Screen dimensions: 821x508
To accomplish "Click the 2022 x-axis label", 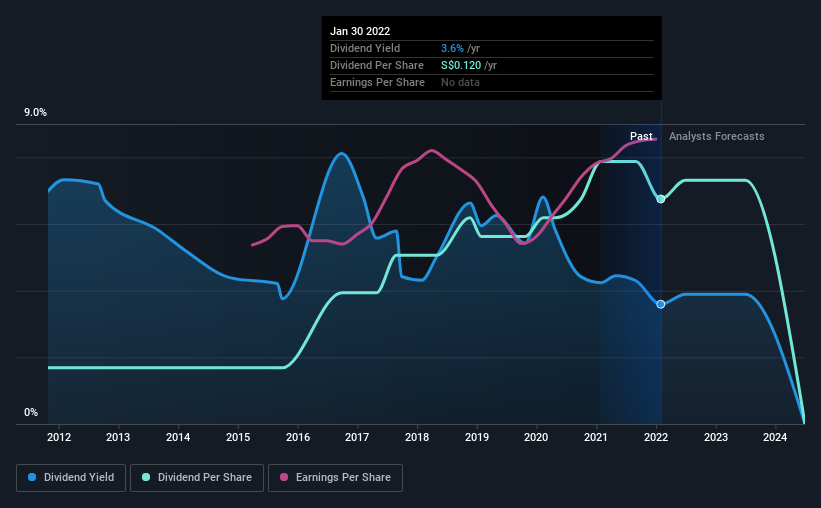I will coord(656,437).
